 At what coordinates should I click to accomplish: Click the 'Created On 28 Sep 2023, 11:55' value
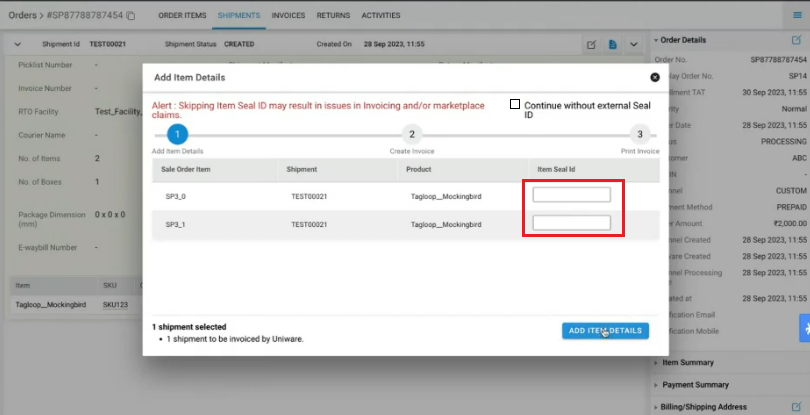pos(394,44)
